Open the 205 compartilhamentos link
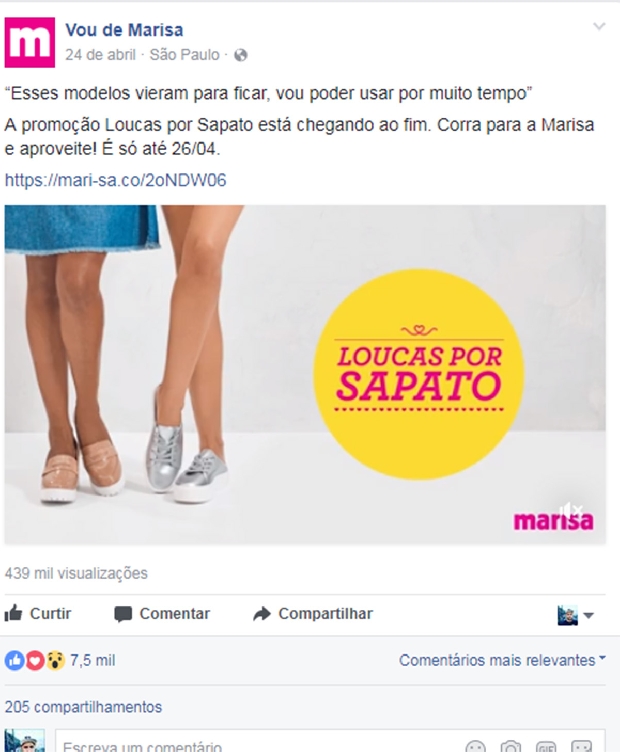This screenshot has height=752, width=620. tap(83, 707)
